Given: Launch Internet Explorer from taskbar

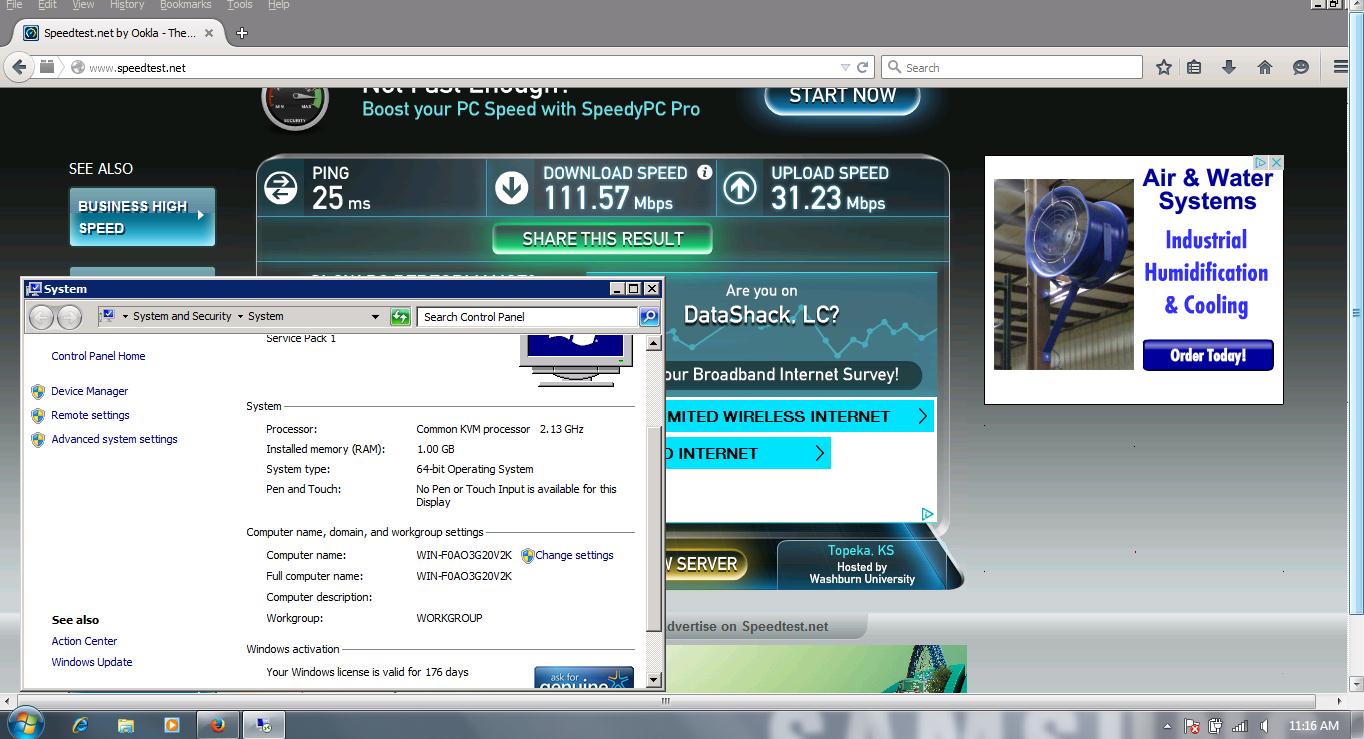Looking at the screenshot, I should [x=80, y=725].
